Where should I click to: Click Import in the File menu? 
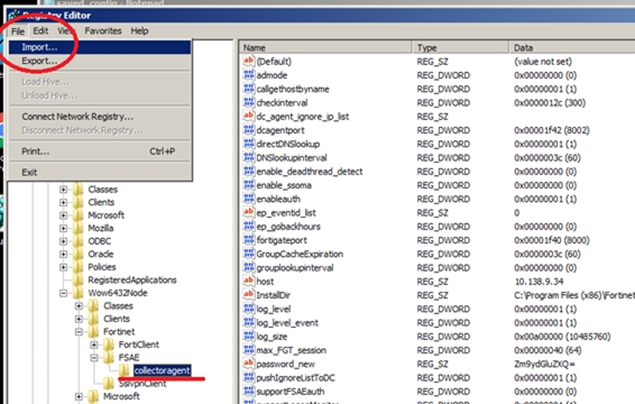(x=40, y=47)
